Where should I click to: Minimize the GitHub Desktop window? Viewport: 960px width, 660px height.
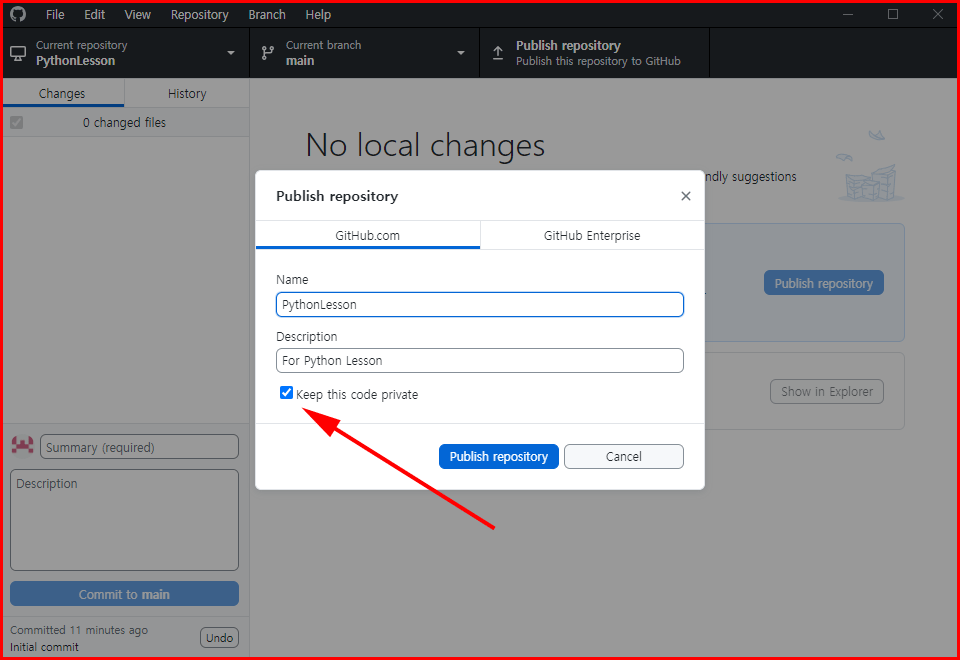[848, 14]
